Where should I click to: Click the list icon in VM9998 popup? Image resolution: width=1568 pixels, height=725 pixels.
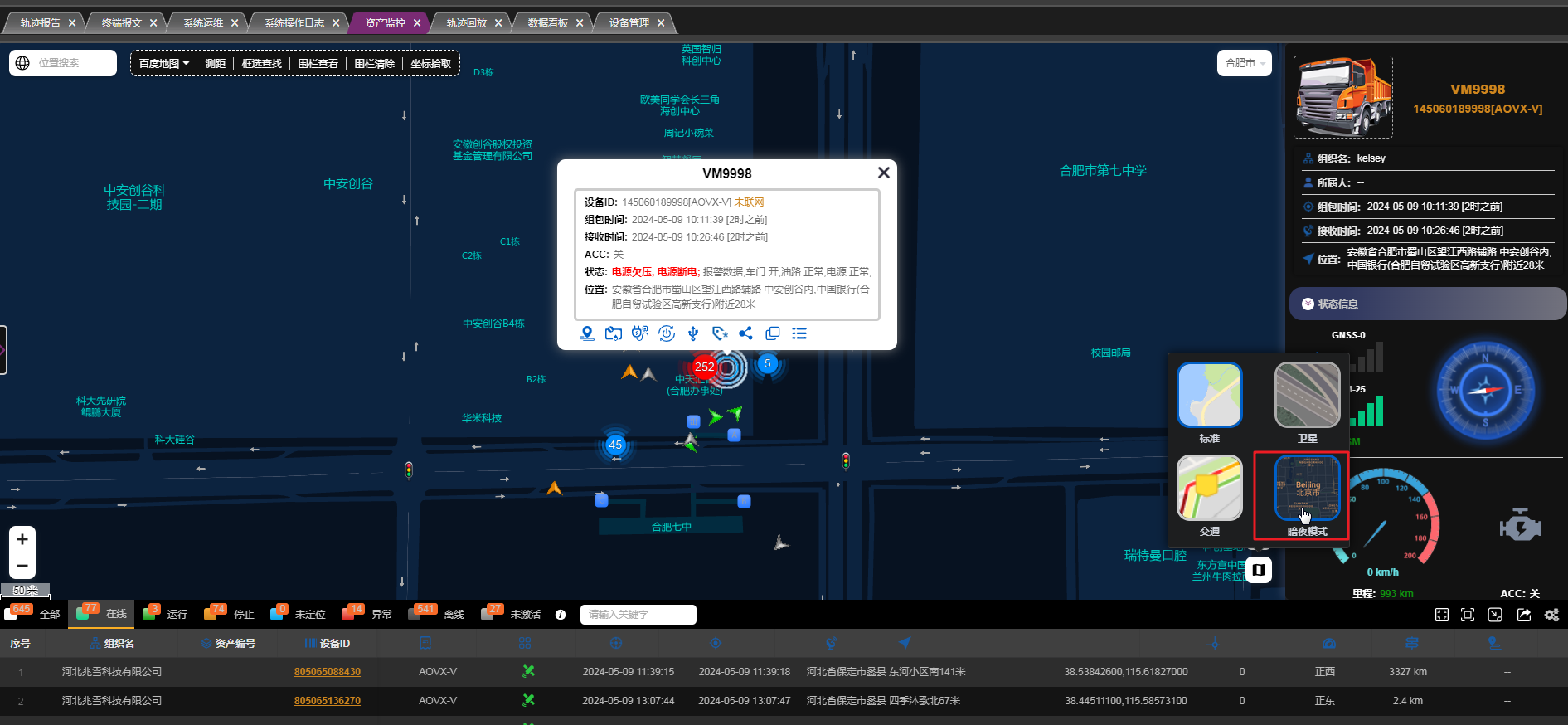tap(799, 333)
